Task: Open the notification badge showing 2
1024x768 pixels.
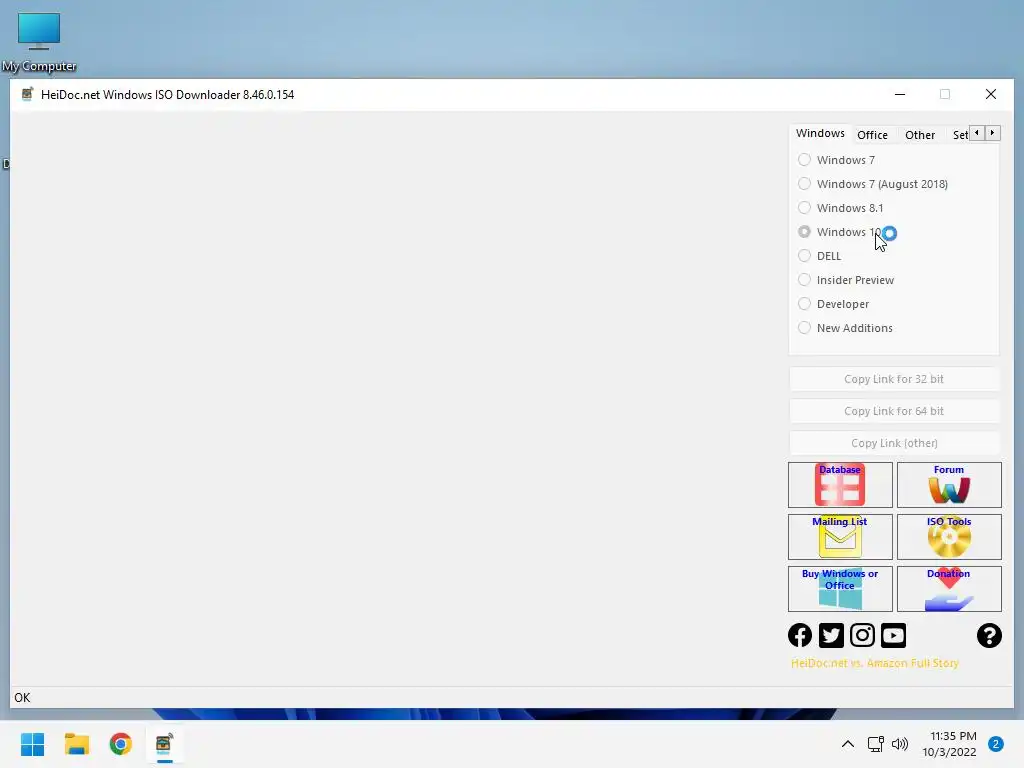Action: (996, 744)
